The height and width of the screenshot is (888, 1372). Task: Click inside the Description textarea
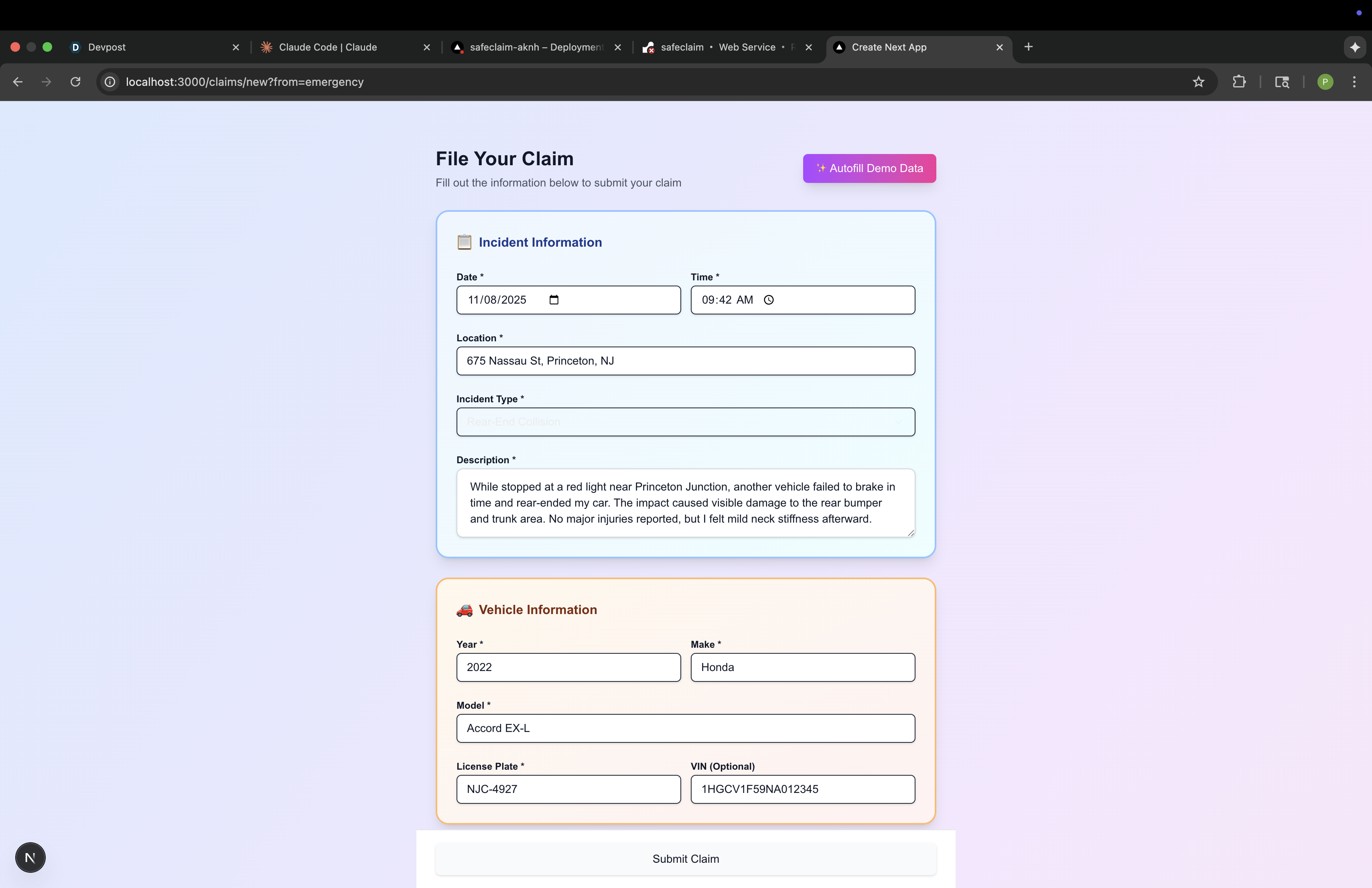pos(685,503)
